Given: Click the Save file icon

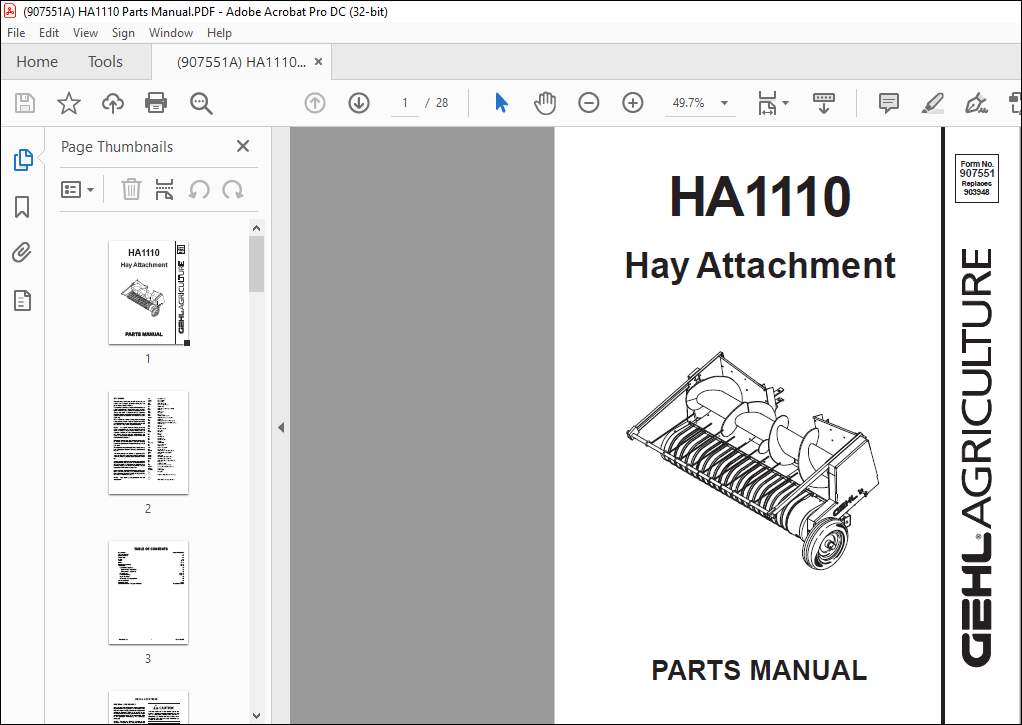Looking at the screenshot, I should pos(25,103).
